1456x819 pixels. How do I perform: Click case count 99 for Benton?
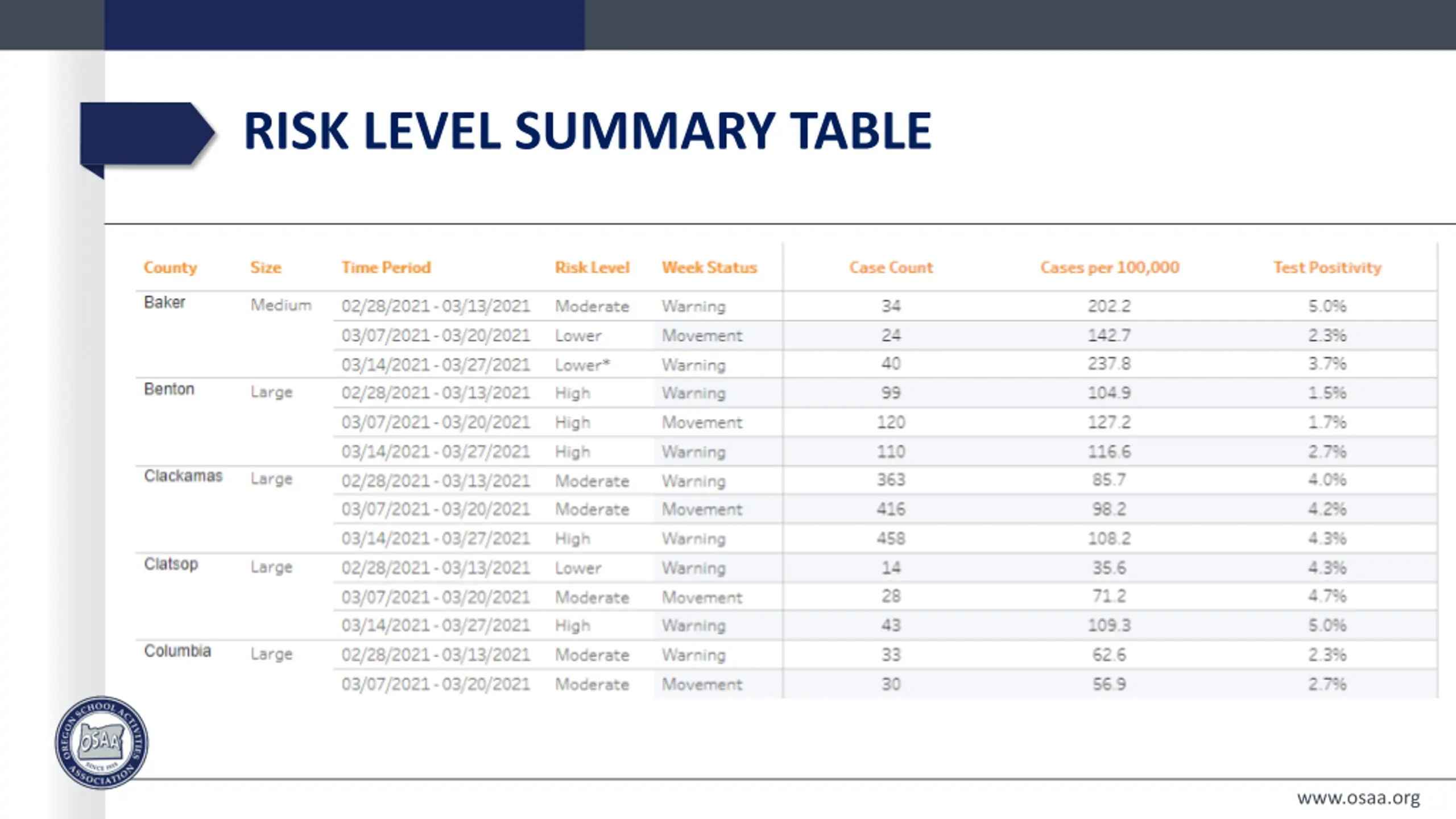(x=891, y=393)
